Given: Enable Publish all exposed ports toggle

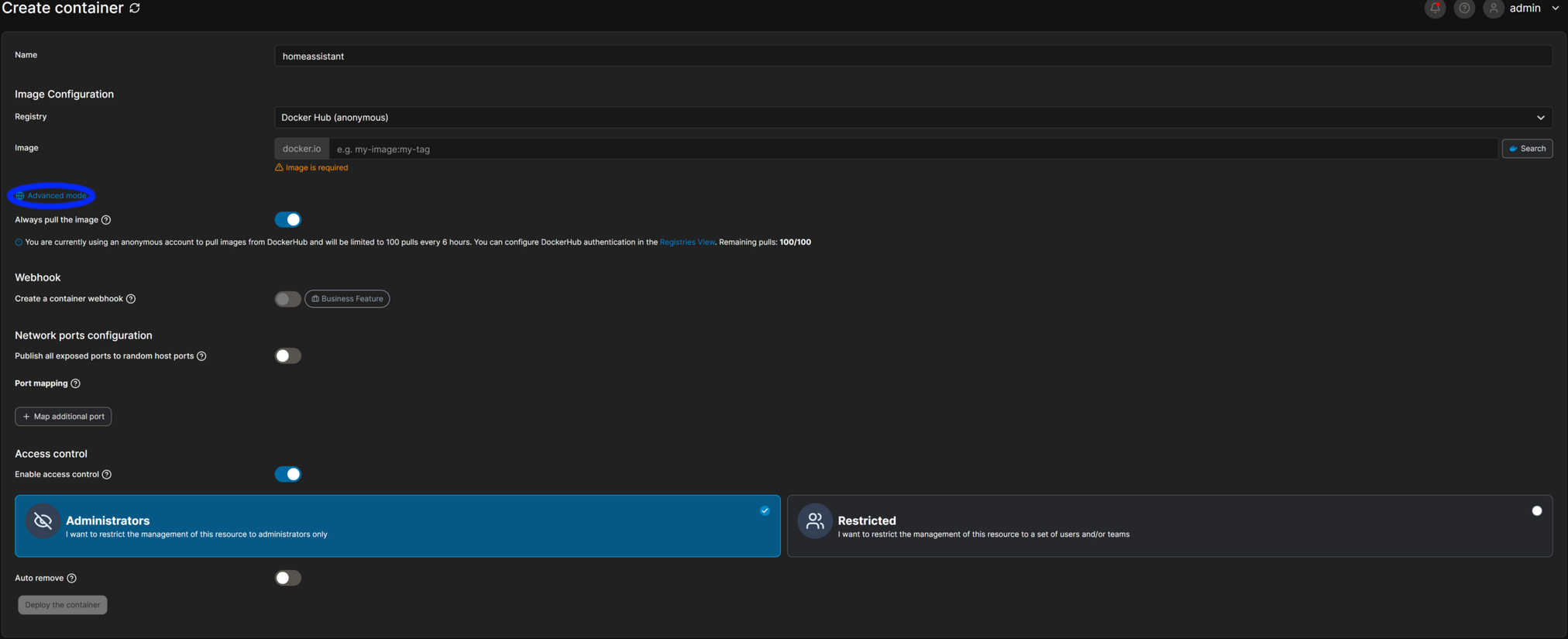Looking at the screenshot, I should point(287,356).
